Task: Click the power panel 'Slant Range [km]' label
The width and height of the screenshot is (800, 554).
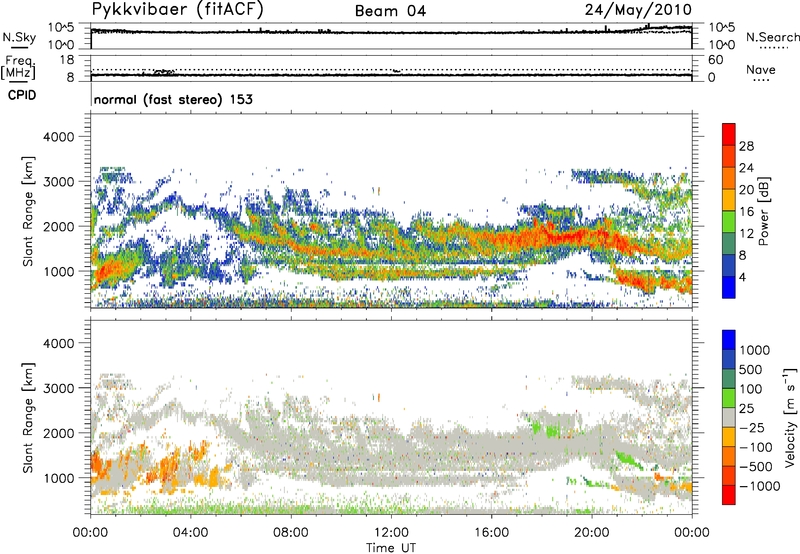Action: tap(28, 211)
